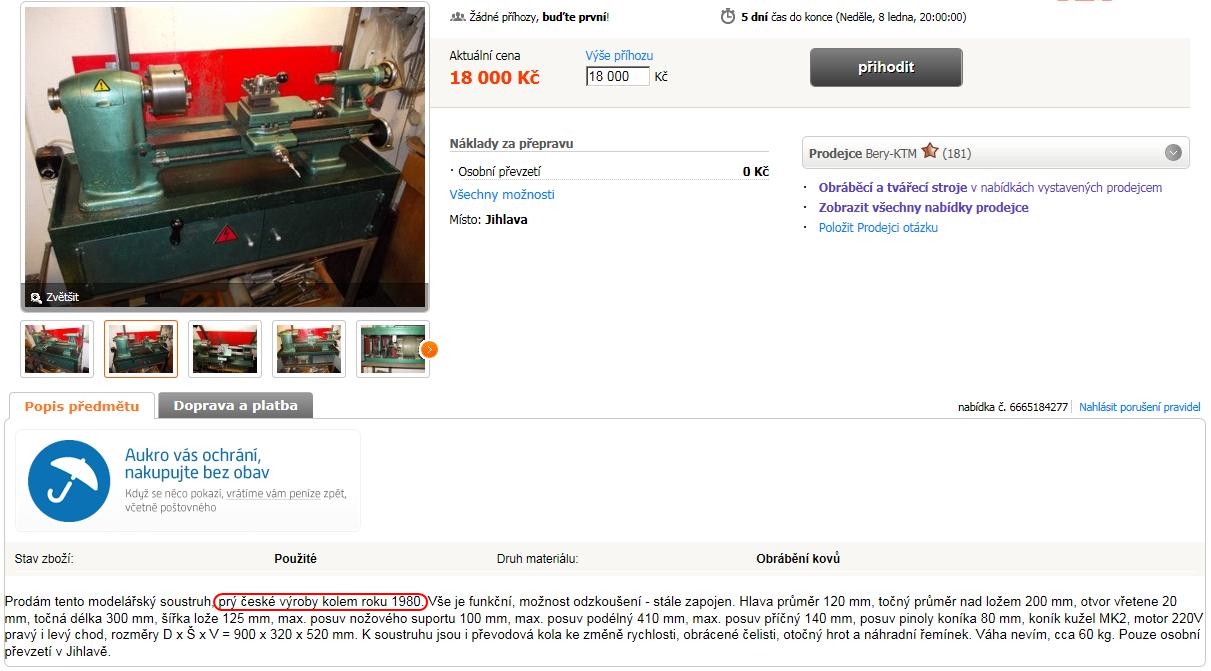Open Zobrazit všechny nabídky prodejce link
The width and height of the screenshot is (1211, 671).
[x=923, y=207]
